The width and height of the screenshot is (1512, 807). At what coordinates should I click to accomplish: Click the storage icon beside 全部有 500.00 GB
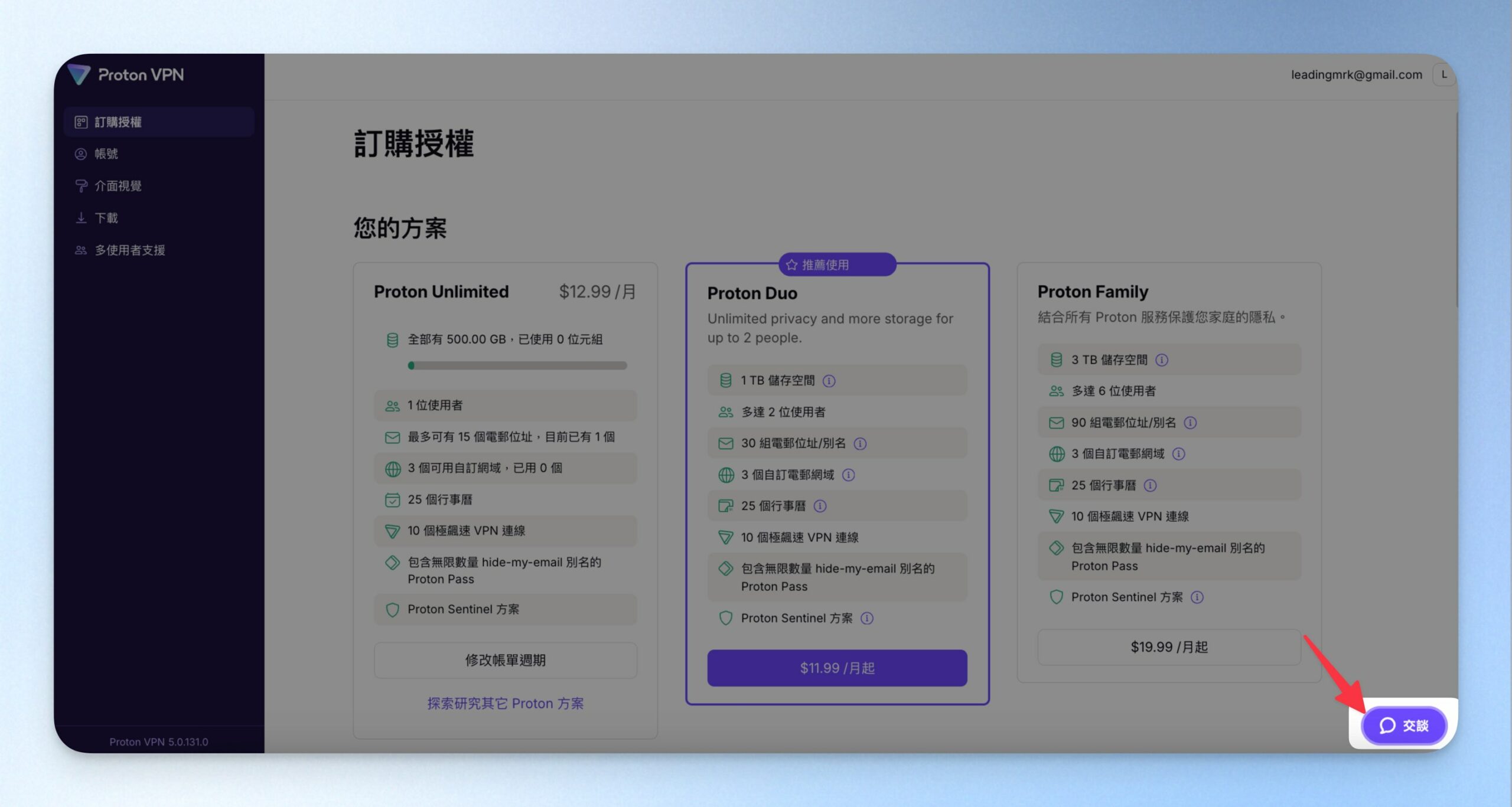(x=392, y=340)
